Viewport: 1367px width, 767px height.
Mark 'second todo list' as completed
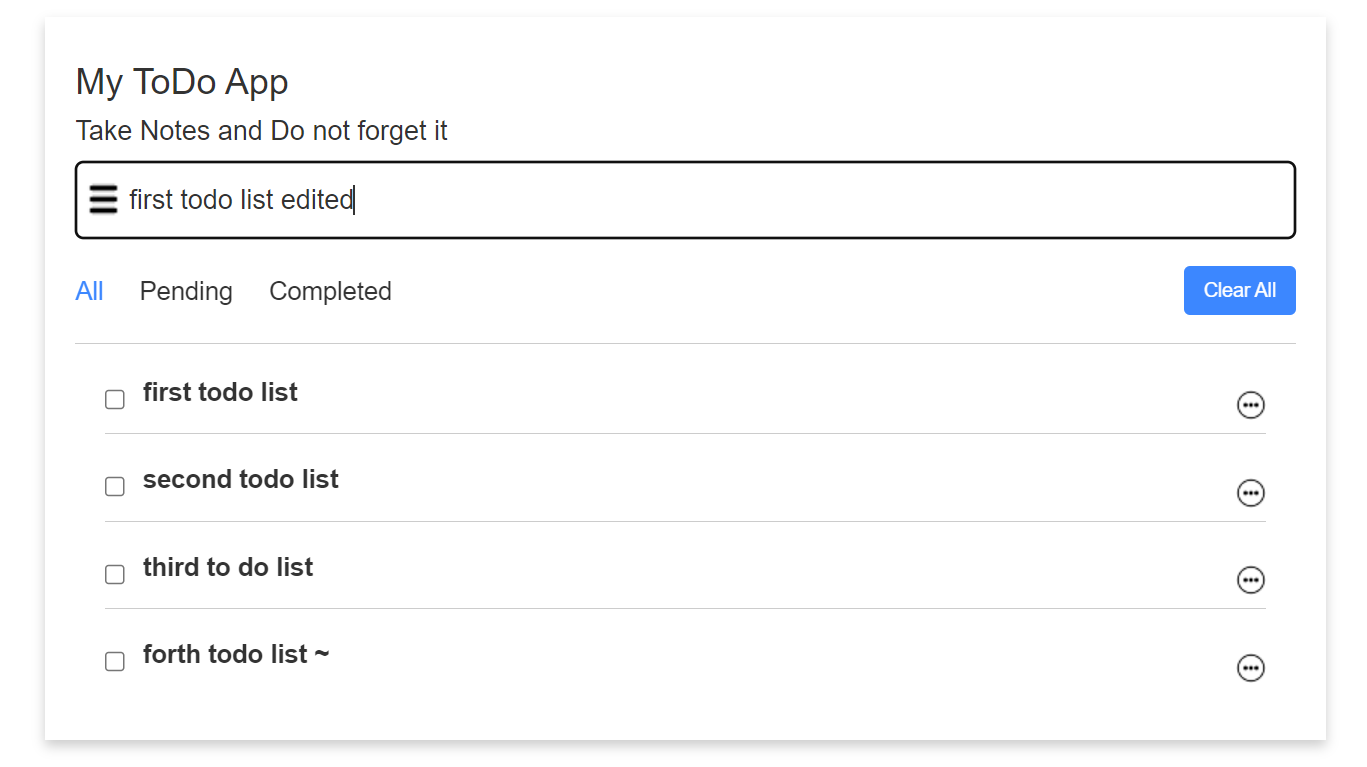[x=114, y=486]
